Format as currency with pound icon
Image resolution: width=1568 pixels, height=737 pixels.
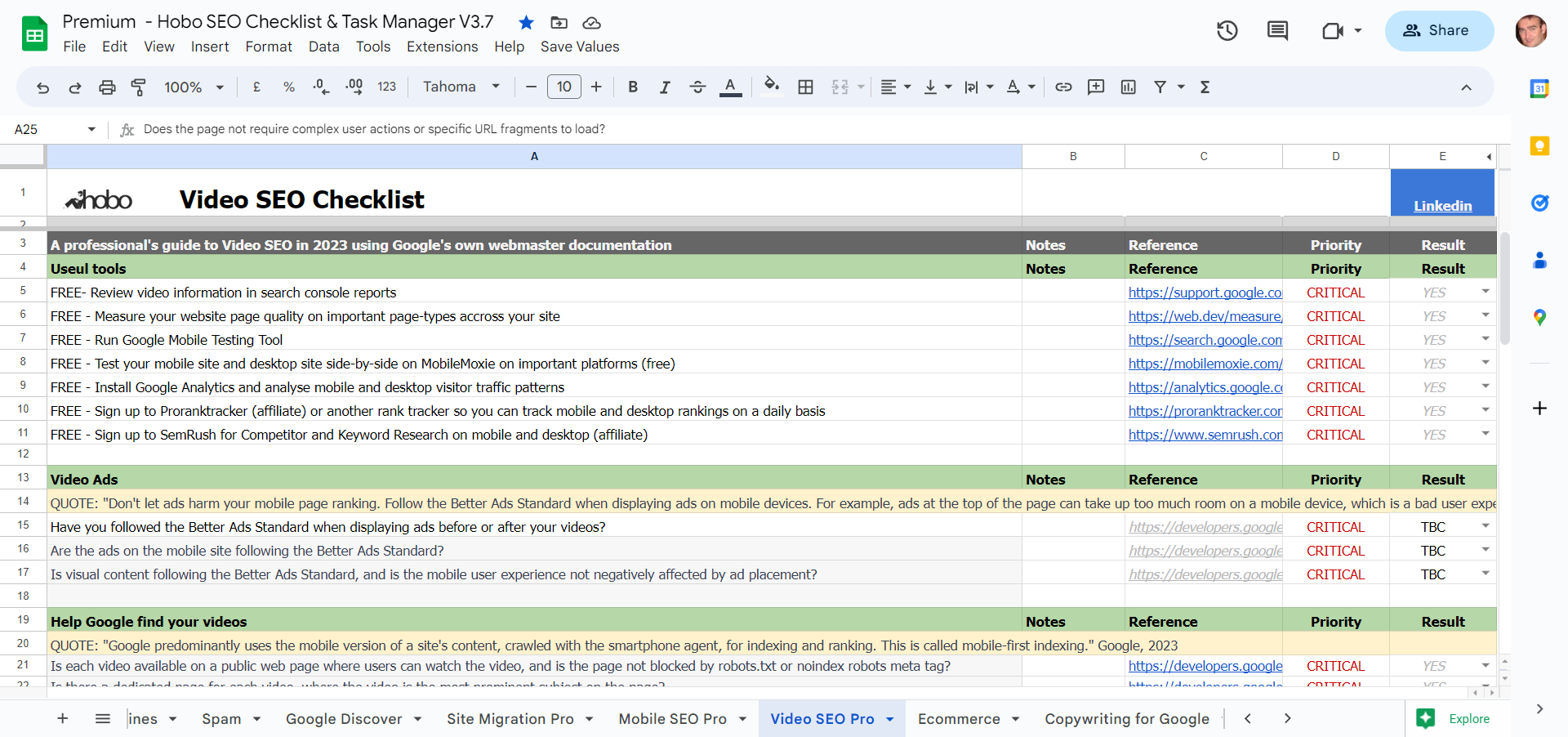[x=256, y=87]
